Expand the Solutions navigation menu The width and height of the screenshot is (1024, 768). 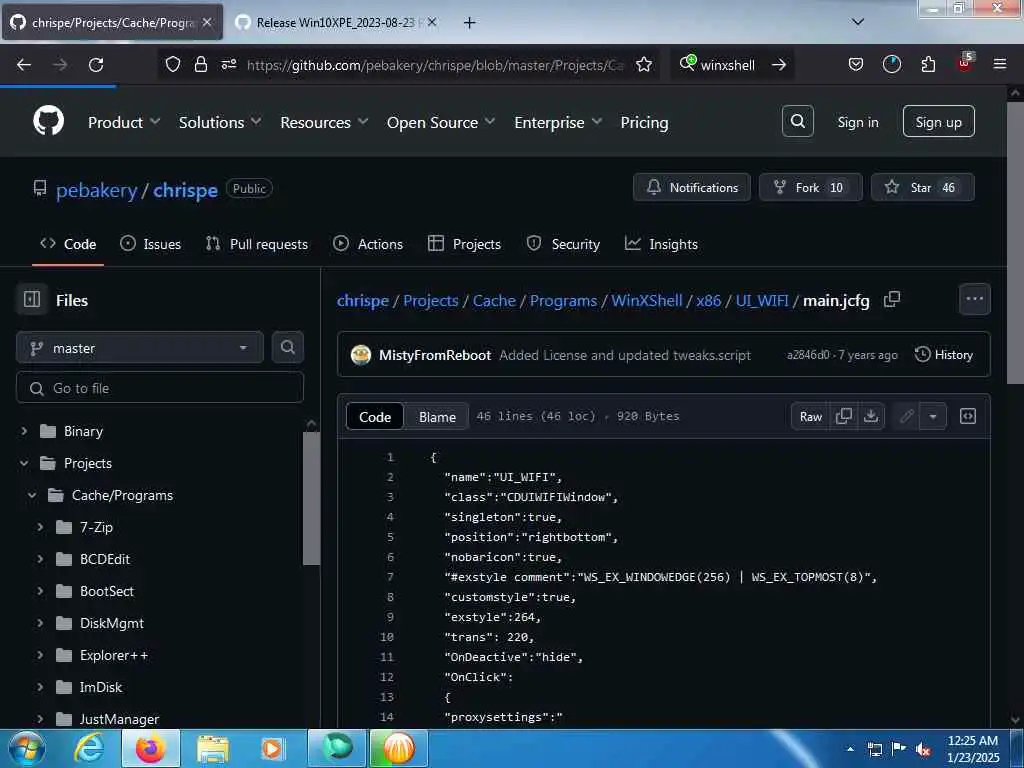click(x=220, y=122)
